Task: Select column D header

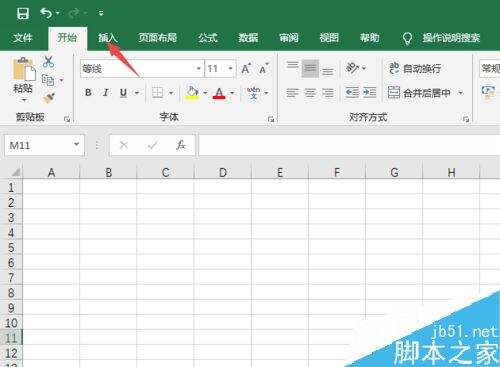Action: pos(223,172)
